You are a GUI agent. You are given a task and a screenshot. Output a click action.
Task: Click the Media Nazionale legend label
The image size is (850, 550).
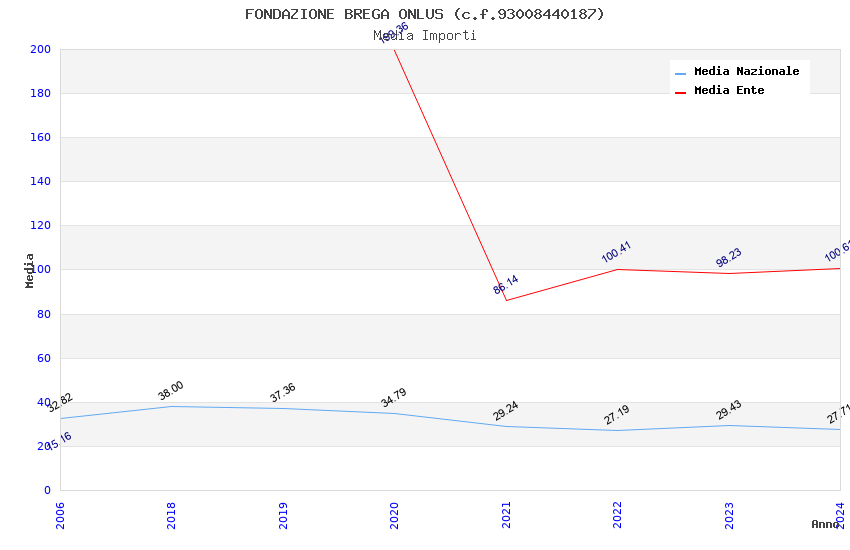click(x=746, y=71)
